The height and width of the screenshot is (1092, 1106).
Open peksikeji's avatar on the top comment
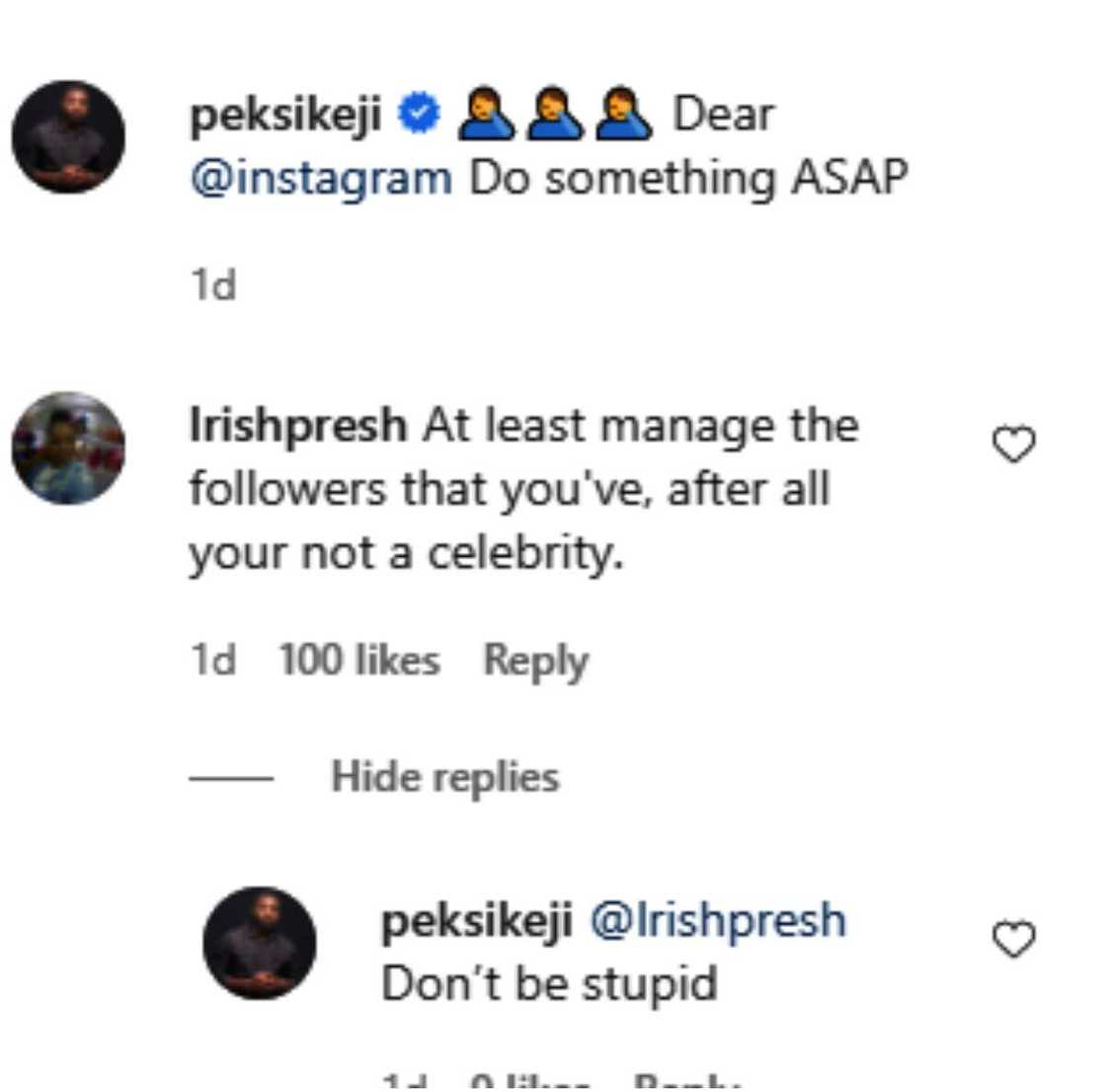[x=68, y=137]
